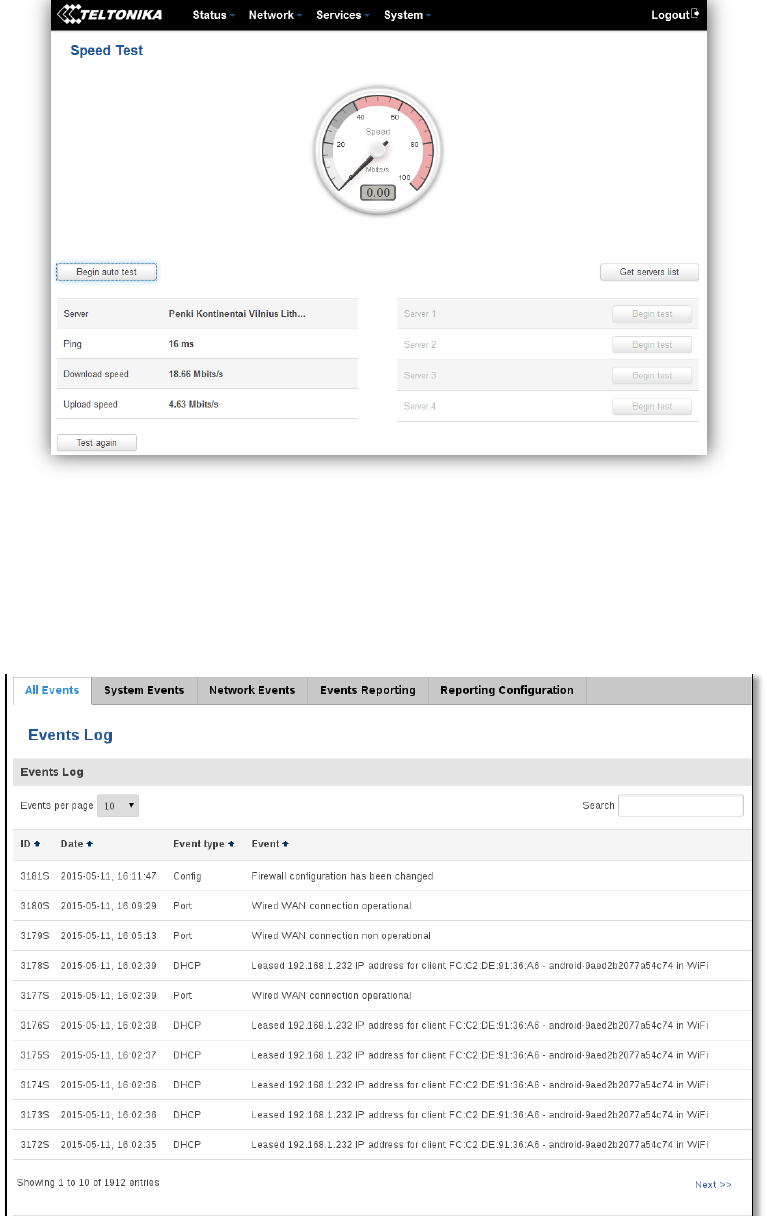Screen dimensions: 767x1216
Task: Click the logout arrow icon
Action: (x=696, y=14)
